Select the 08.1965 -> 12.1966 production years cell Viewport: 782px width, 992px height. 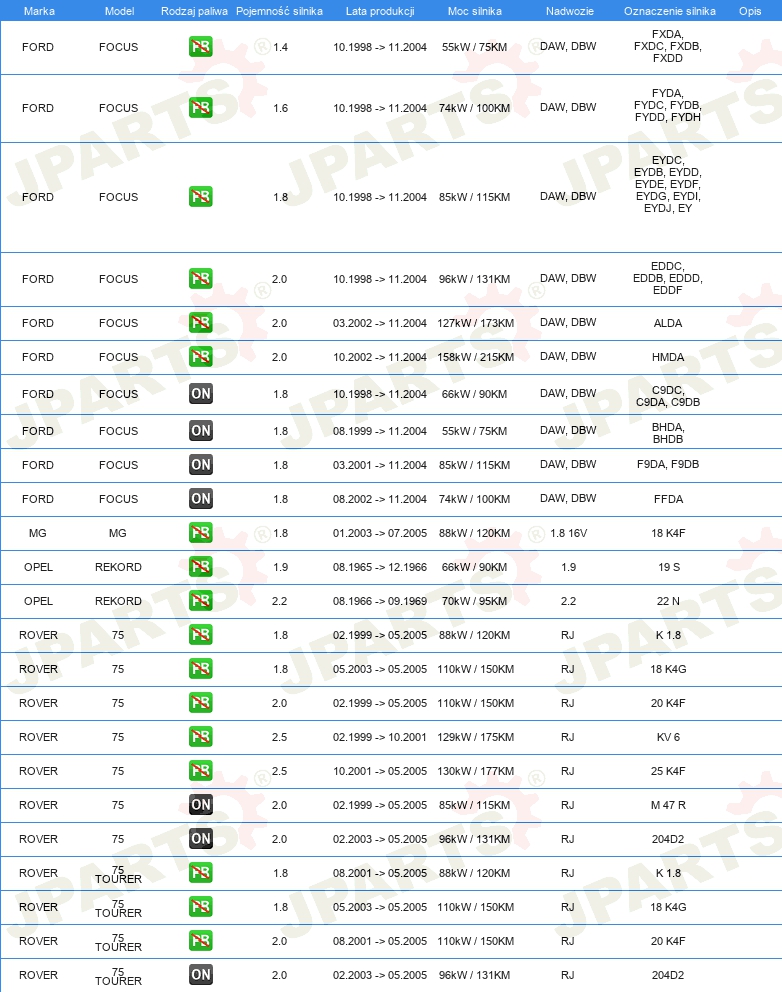pyautogui.click(x=380, y=567)
